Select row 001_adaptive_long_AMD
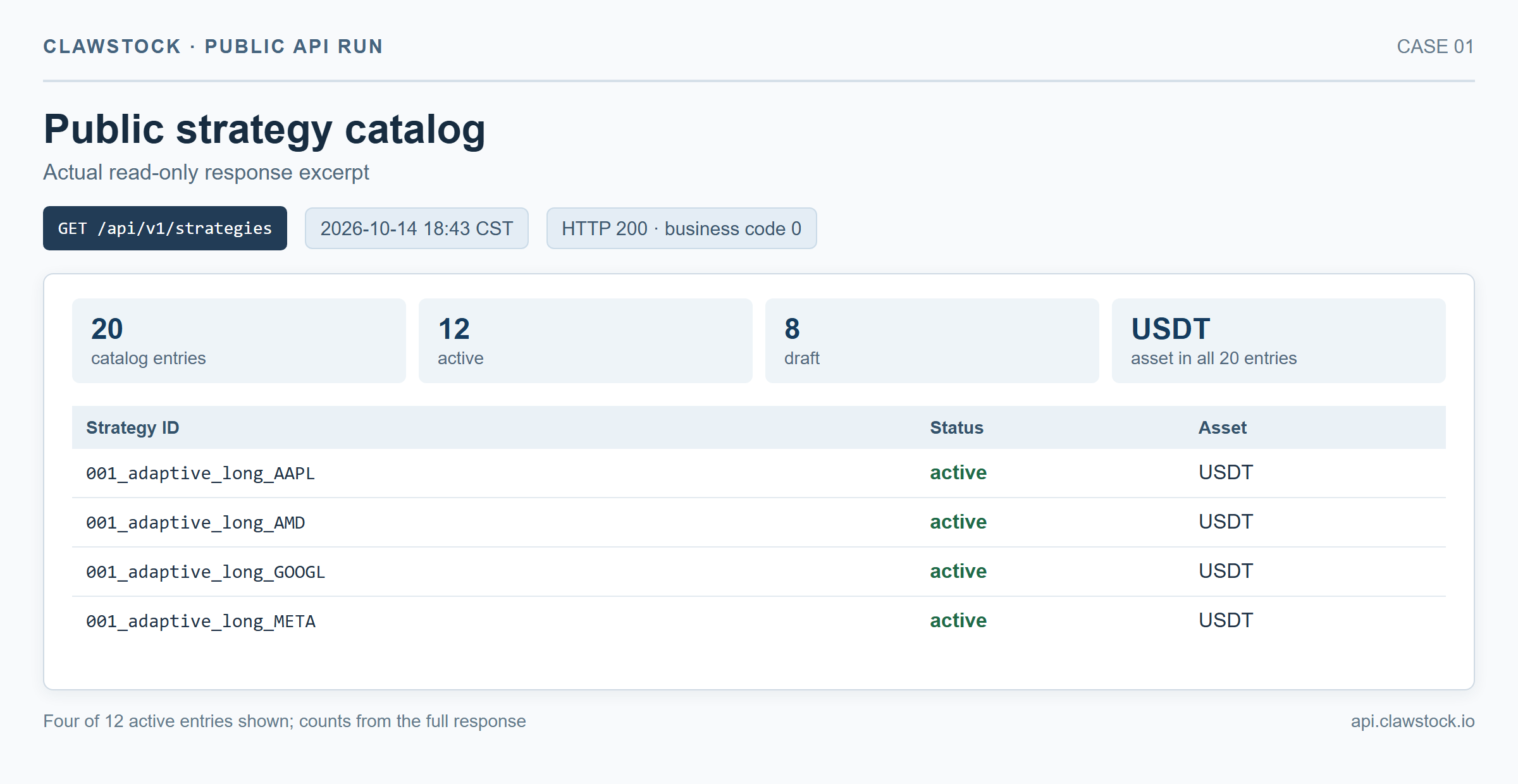 (759, 522)
